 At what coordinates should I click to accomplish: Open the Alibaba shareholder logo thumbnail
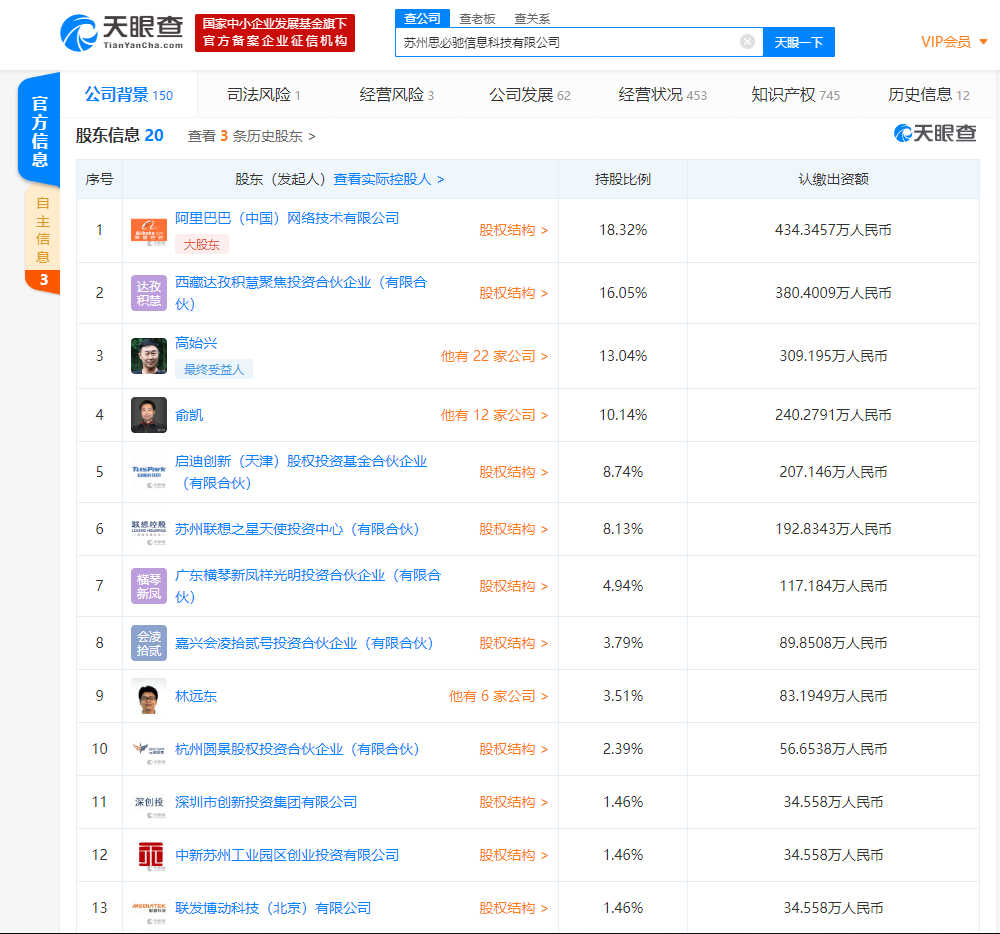149,230
